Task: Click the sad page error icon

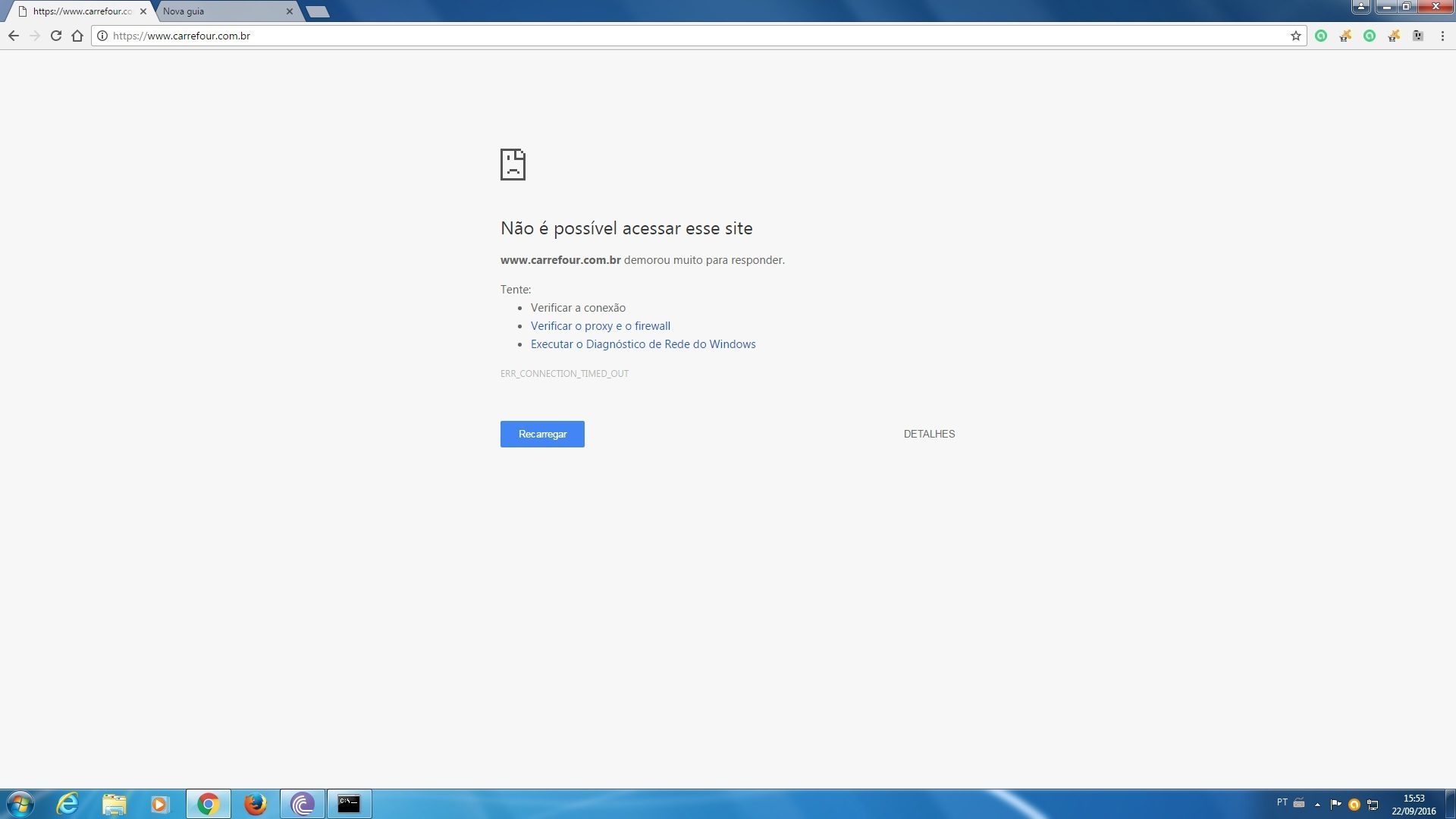Action: point(513,164)
